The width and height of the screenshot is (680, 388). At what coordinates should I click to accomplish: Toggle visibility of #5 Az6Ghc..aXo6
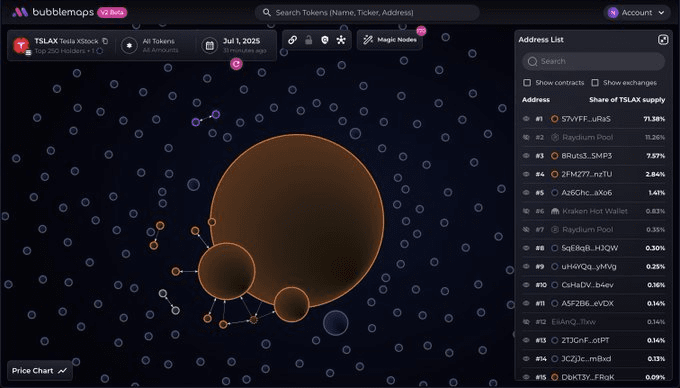pyautogui.click(x=526, y=192)
